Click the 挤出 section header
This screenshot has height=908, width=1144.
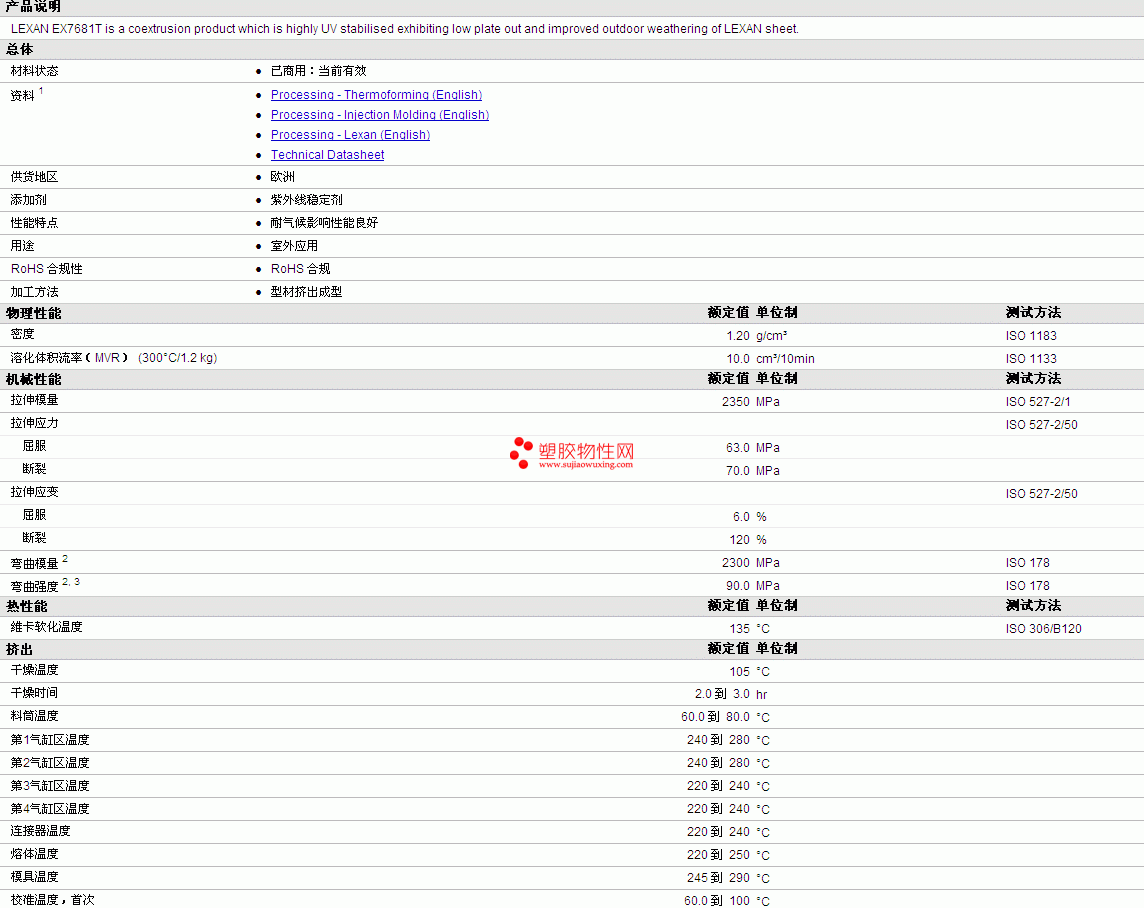click(20, 649)
